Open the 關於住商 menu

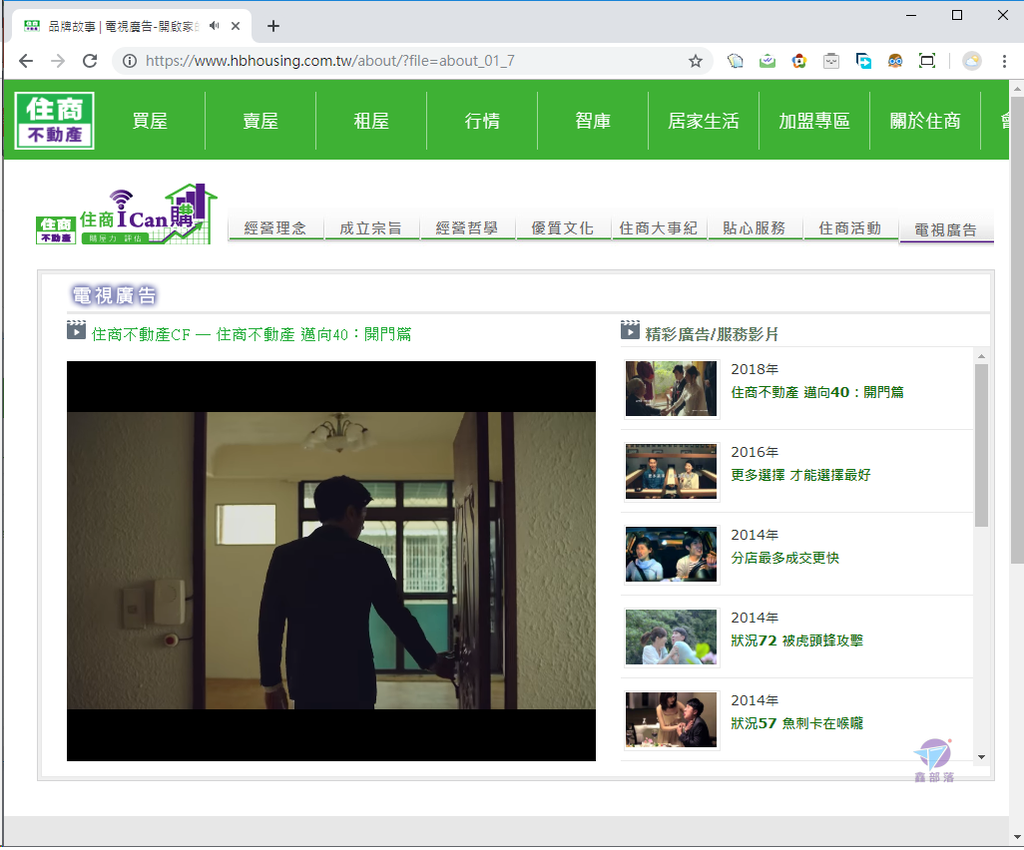tap(925, 121)
